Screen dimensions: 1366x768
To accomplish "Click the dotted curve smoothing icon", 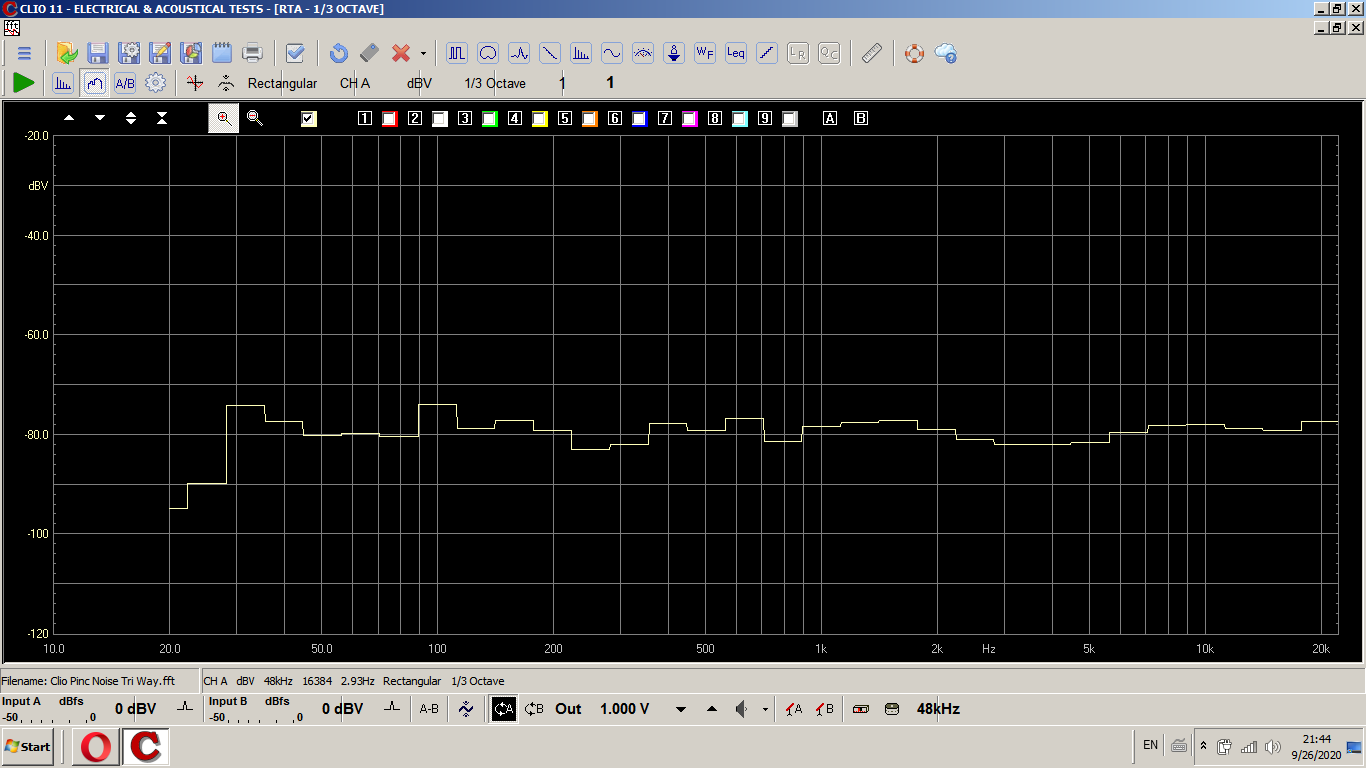I will (x=226, y=83).
